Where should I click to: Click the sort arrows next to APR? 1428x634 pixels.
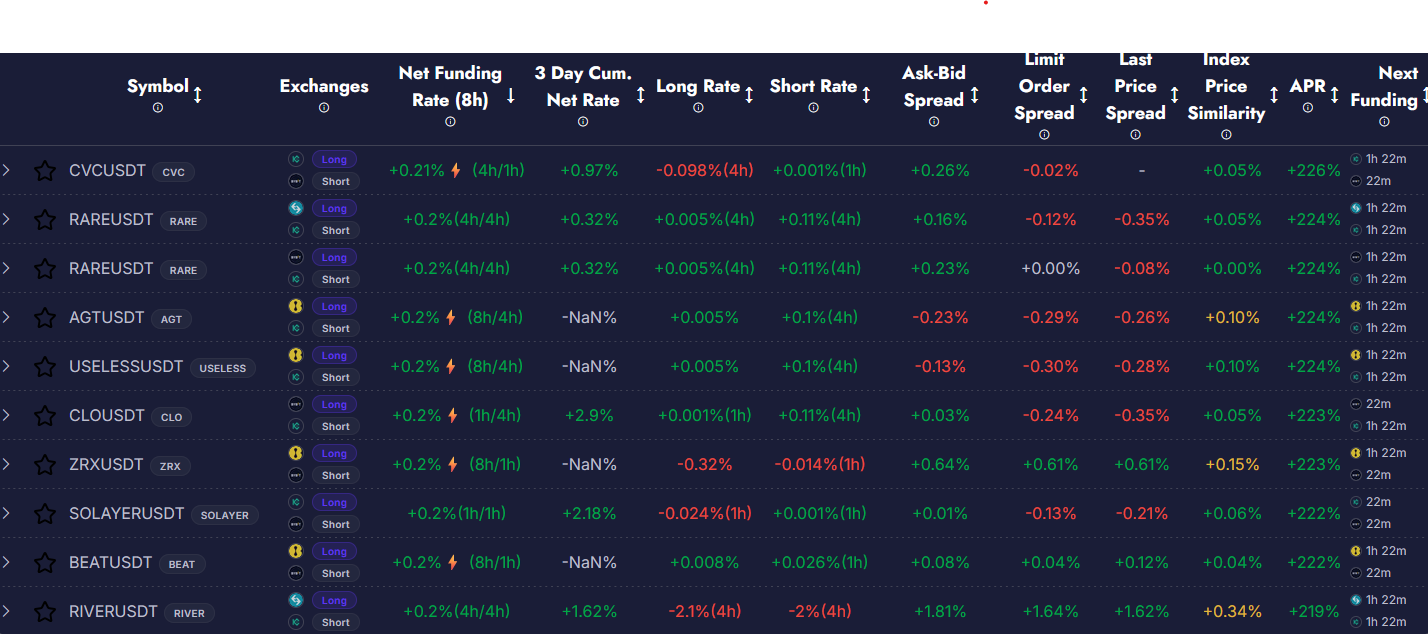point(1335,95)
